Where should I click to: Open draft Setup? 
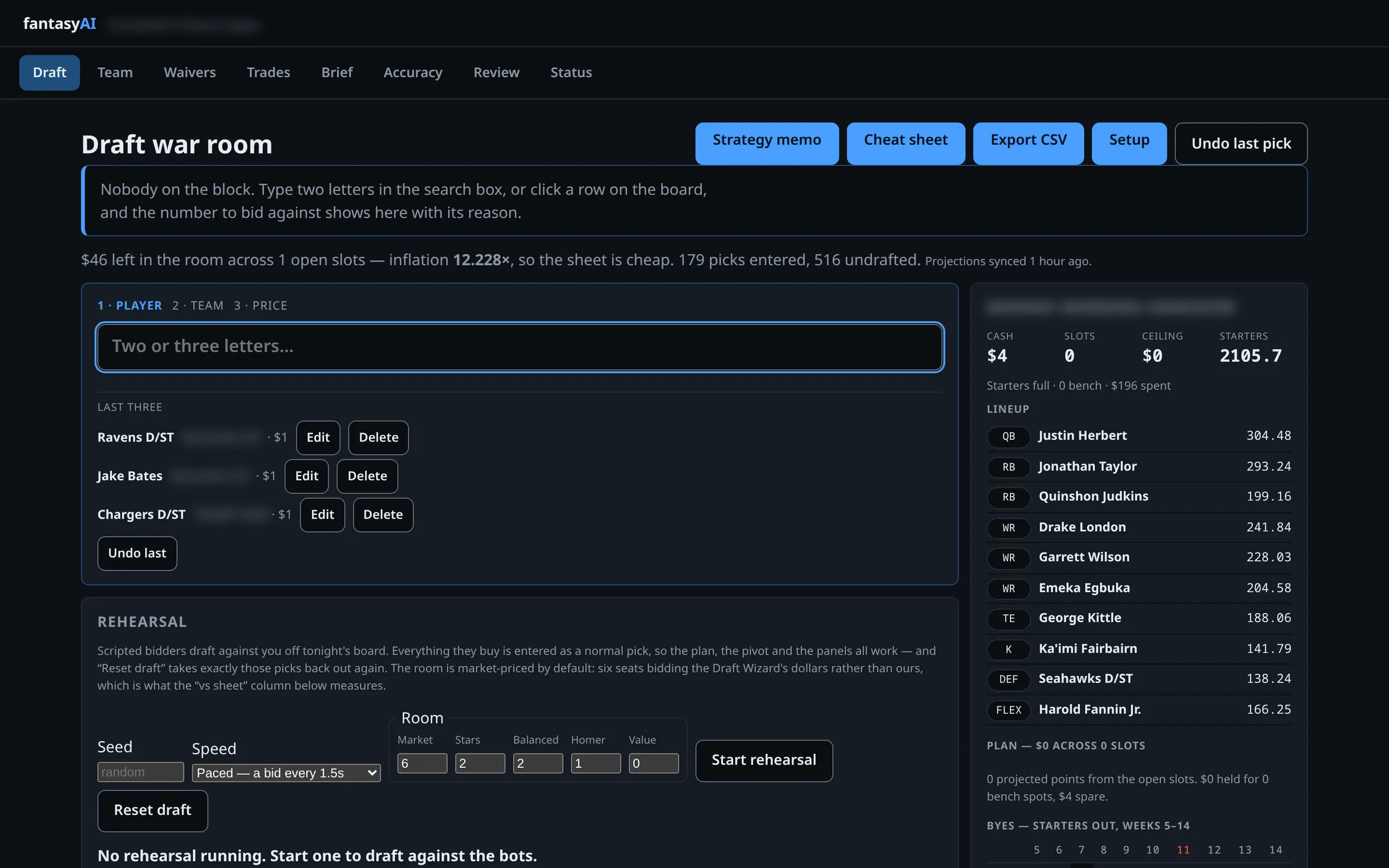(1129, 143)
